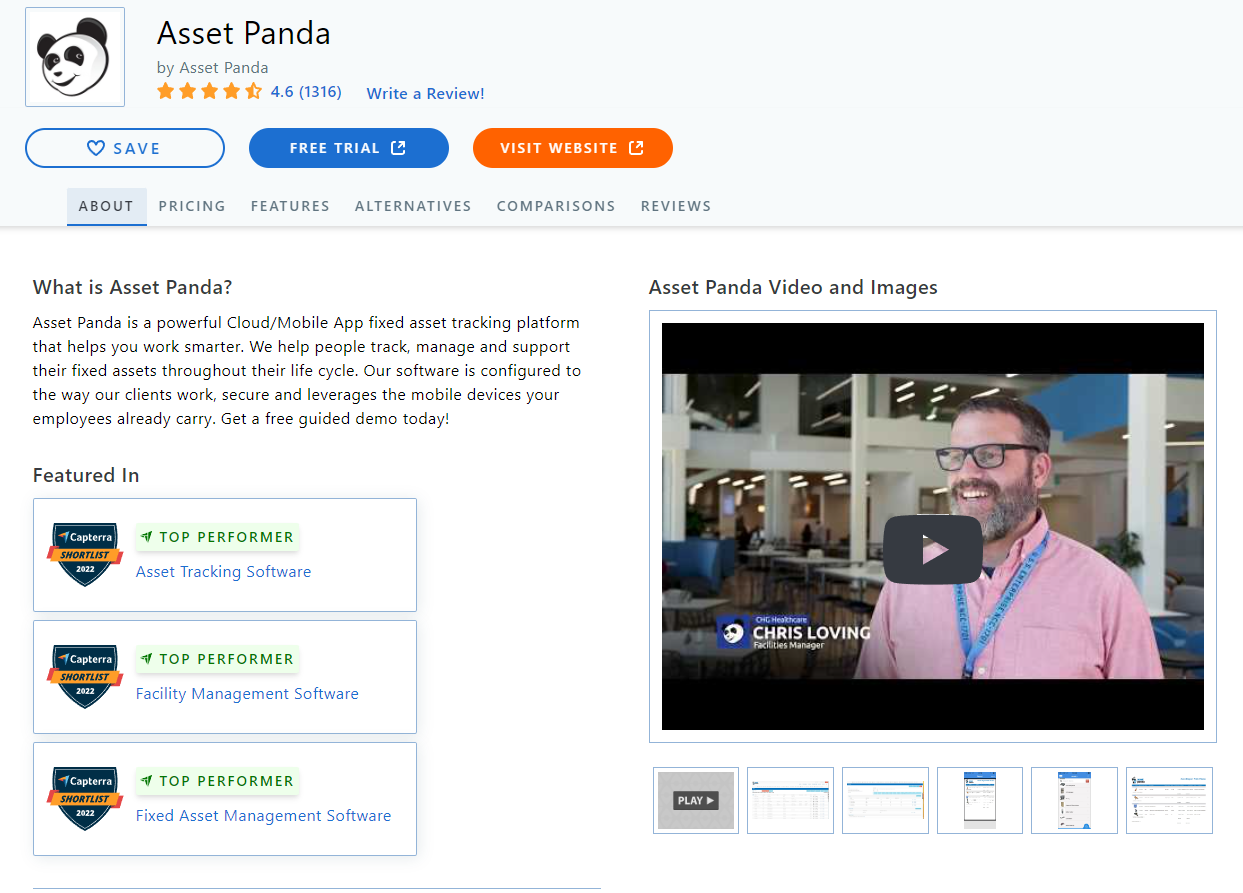This screenshot has width=1243, height=893.
Task: Click the Capterra Shortlist badge for Facility Management
Action: (85, 676)
